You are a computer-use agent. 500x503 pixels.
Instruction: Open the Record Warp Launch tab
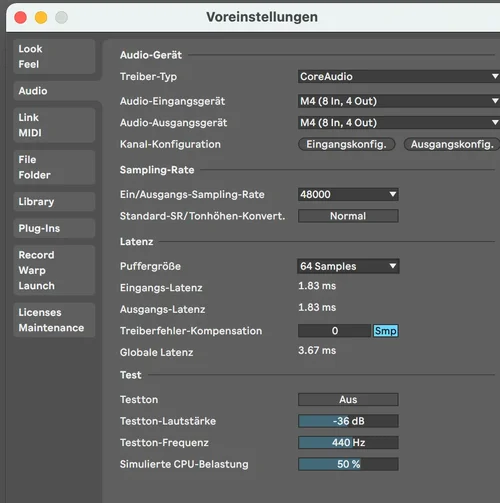coord(54,270)
